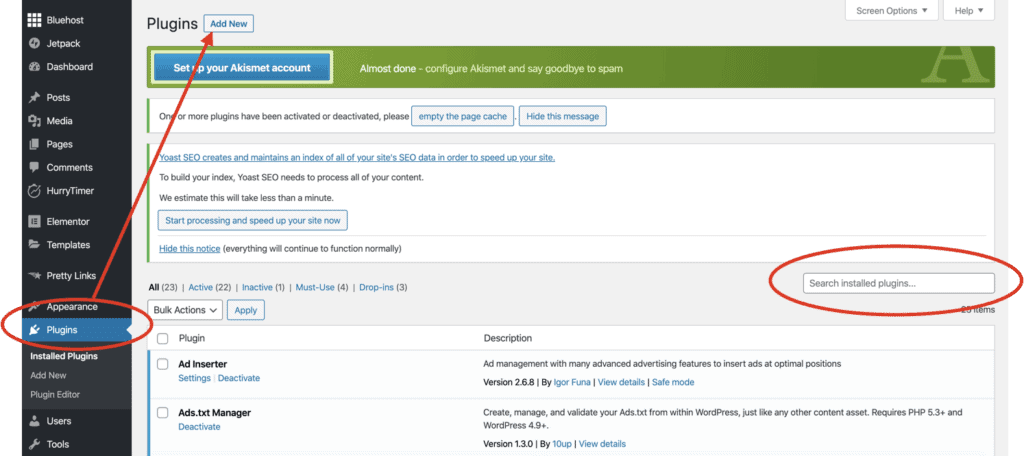Viewport: 1024px width, 456px height.
Task: Click the Posts pin icon
Action: 35,97
